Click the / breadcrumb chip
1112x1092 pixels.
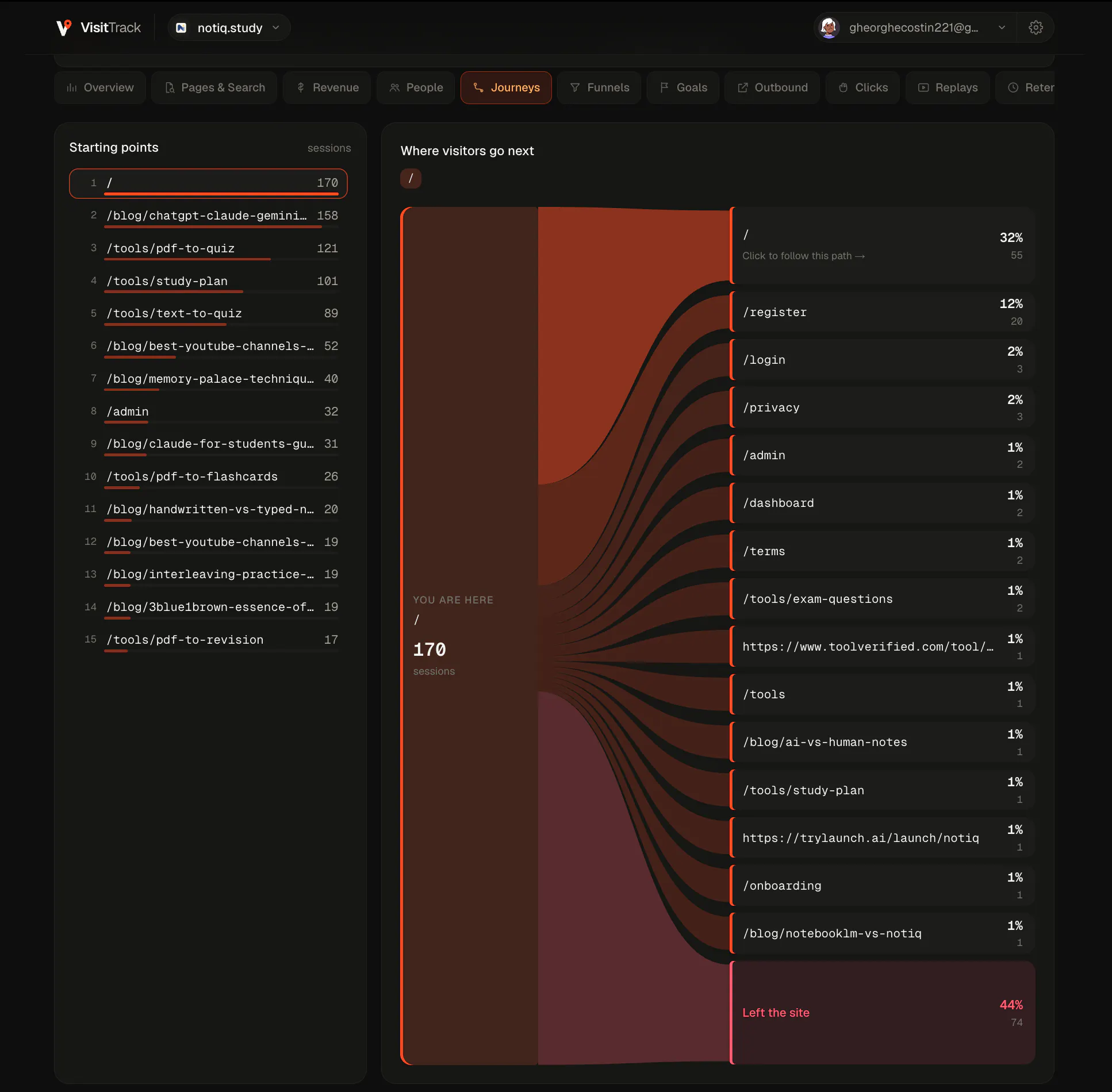[411, 178]
